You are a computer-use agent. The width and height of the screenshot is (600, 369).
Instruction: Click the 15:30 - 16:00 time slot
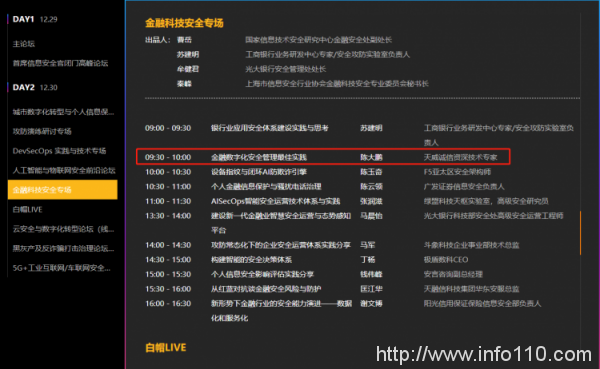point(168,289)
